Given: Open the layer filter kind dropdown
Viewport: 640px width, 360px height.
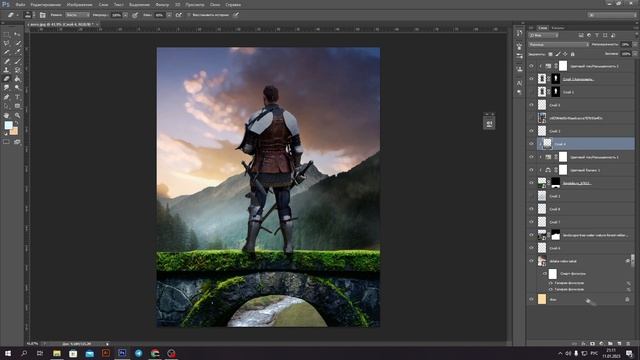Looking at the screenshot, I should point(543,36).
